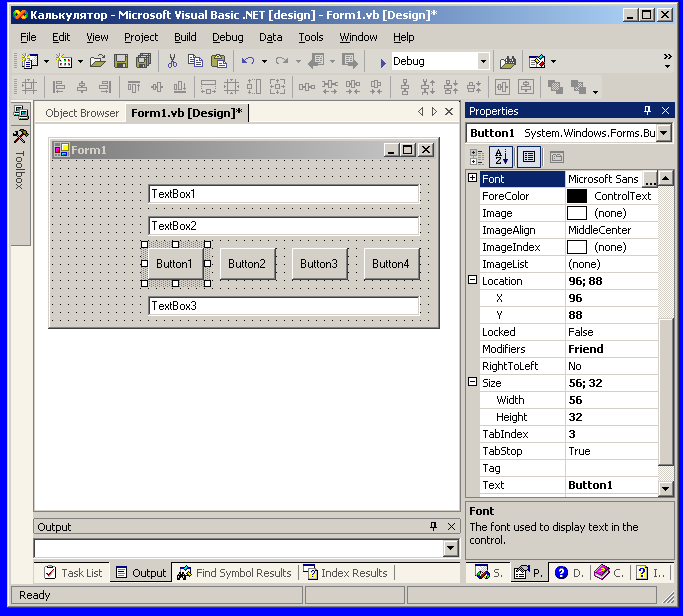
Task: Click the Open File folder icon
Action: tap(98, 61)
